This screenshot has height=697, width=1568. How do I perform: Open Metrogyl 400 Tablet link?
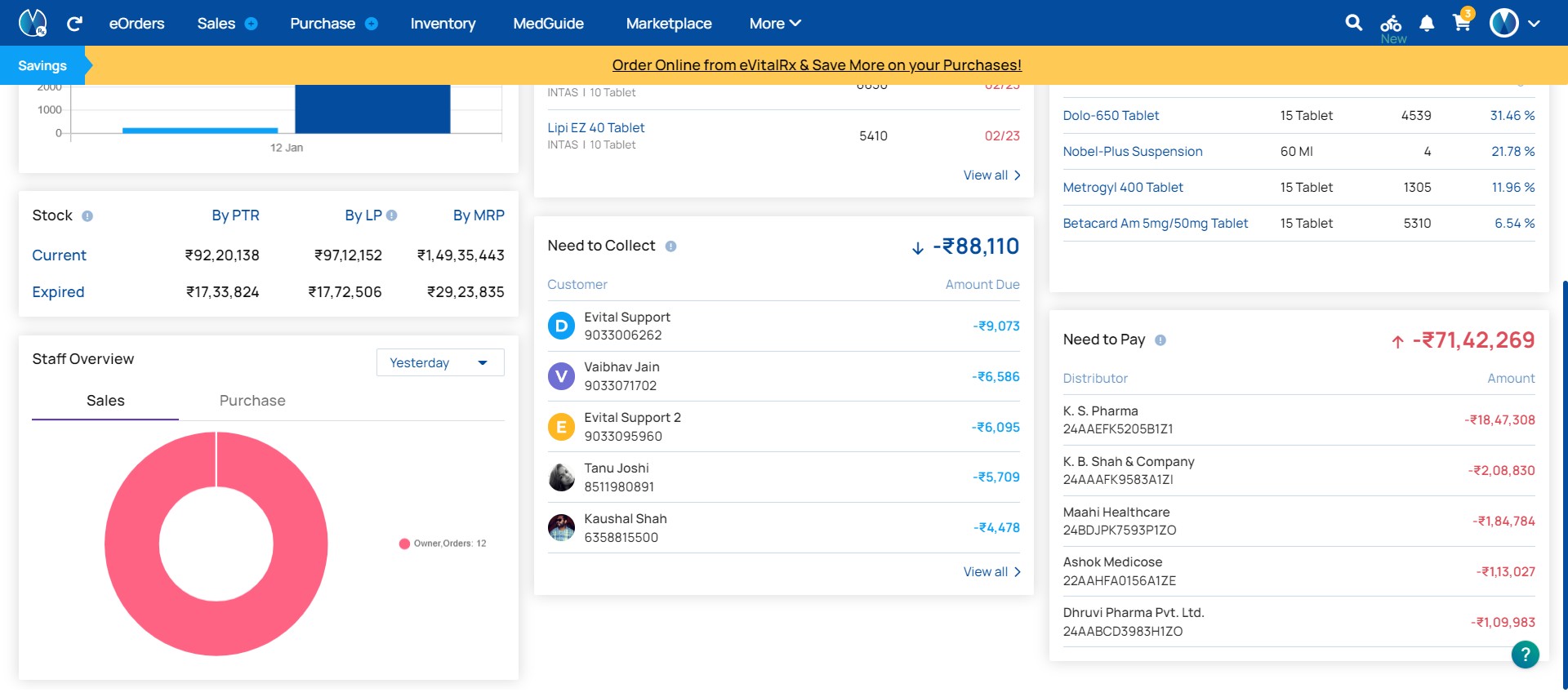point(1123,188)
